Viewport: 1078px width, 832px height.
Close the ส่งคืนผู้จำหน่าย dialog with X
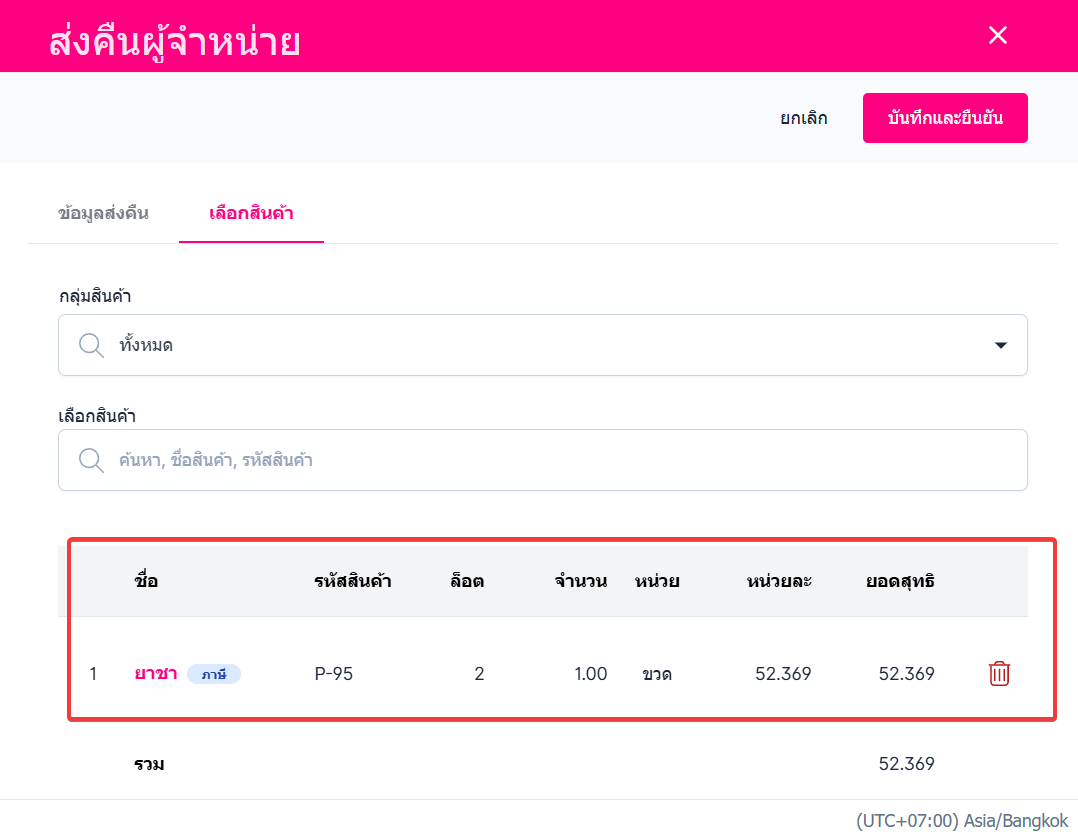click(x=997, y=36)
